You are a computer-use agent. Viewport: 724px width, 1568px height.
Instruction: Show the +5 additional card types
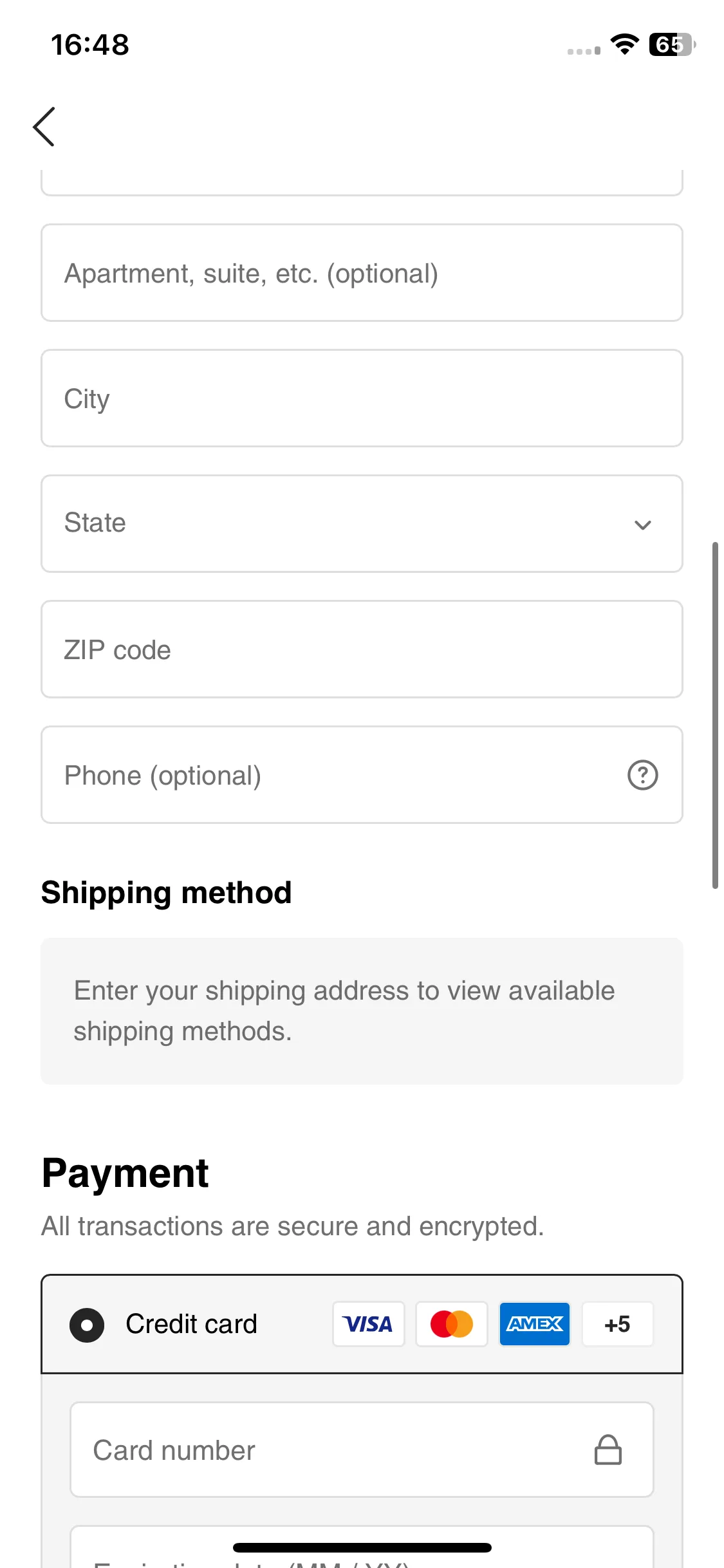(618, 1324)
